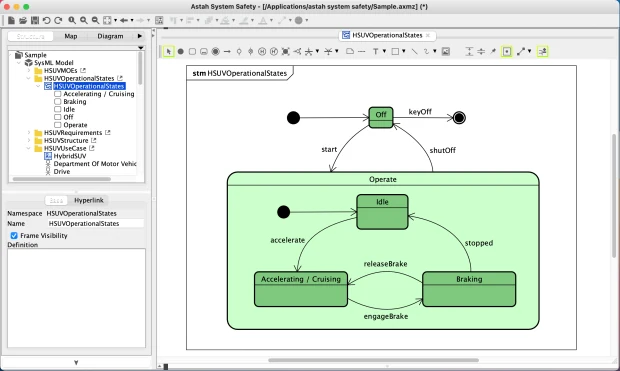The width and height of the screenshot is (620, 371).
Task: Open the Rectangle shape dropdown arrow
Action: pyautogui.click(x=403, y=51)
